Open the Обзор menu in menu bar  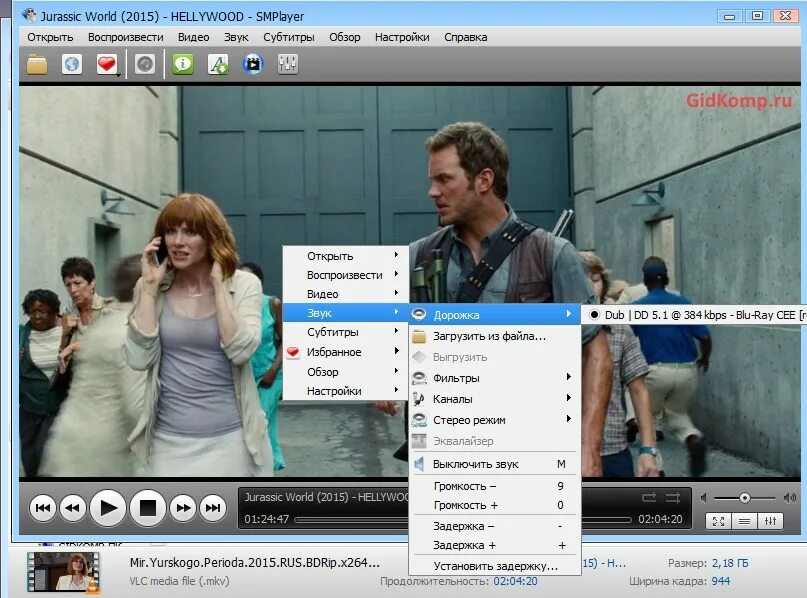345,37
